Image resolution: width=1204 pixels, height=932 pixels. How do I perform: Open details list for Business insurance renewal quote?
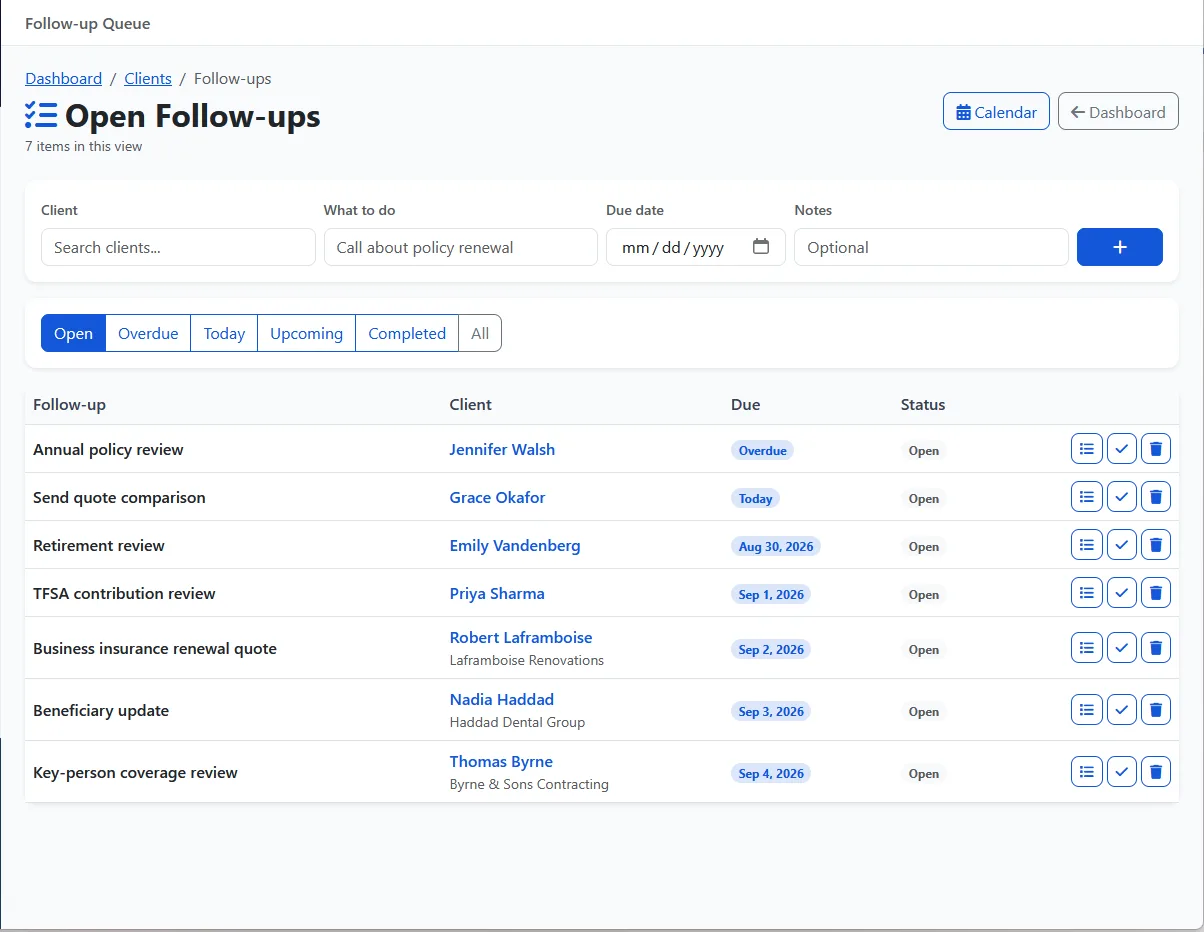[1087, 648]
